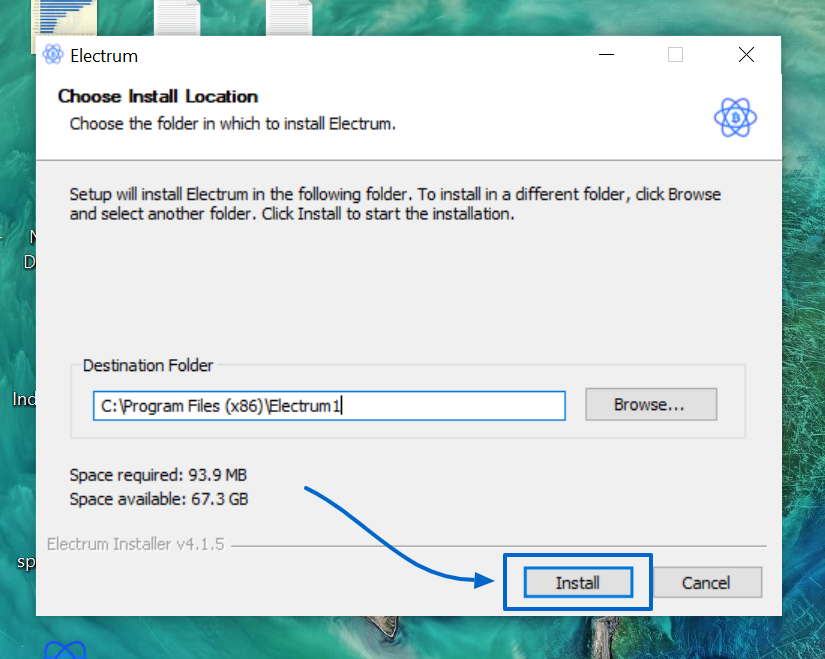Click the "Choose Install Location" heading
The height and width of the screenshot is (659, 825).
point(158,96)
